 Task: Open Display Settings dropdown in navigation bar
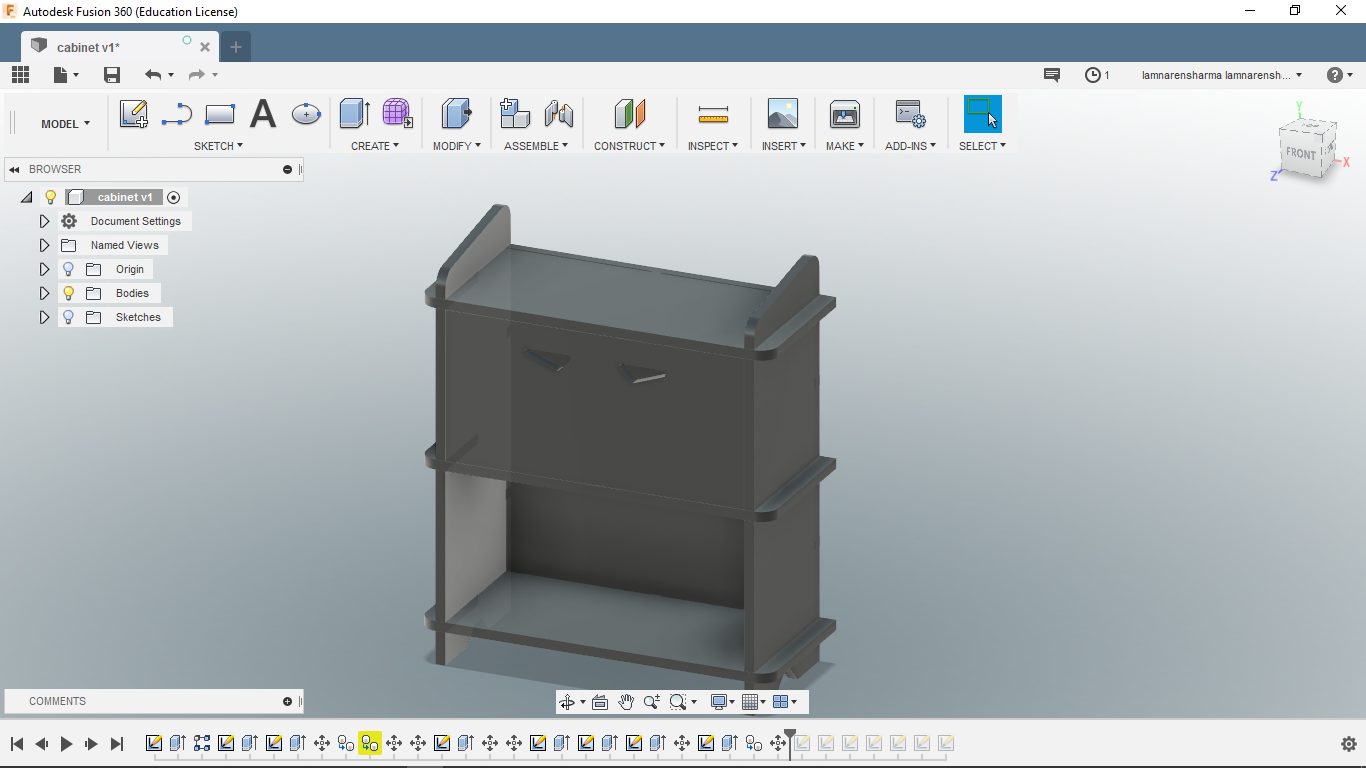[722, 702]
